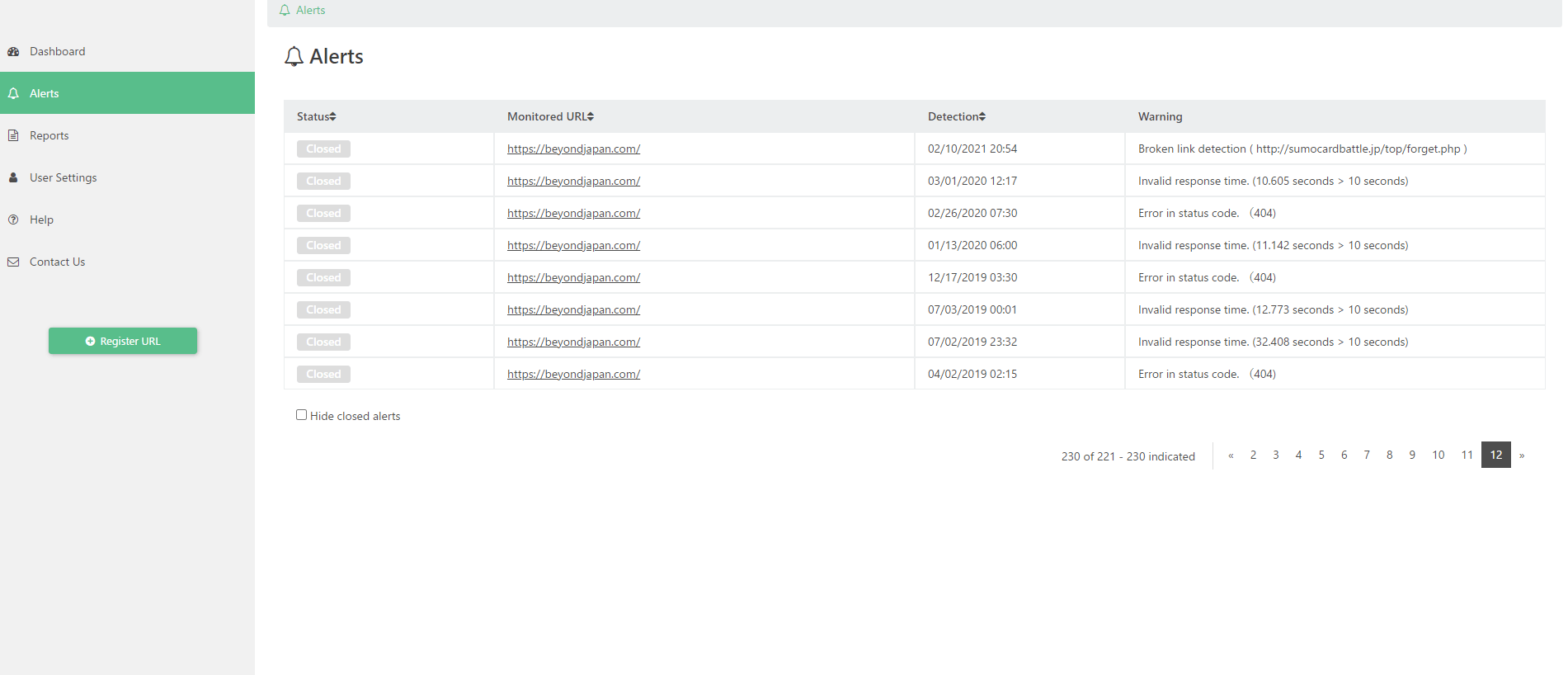
Task: Click the Alerts bell icon in sidebar
Action: (13, 93)
